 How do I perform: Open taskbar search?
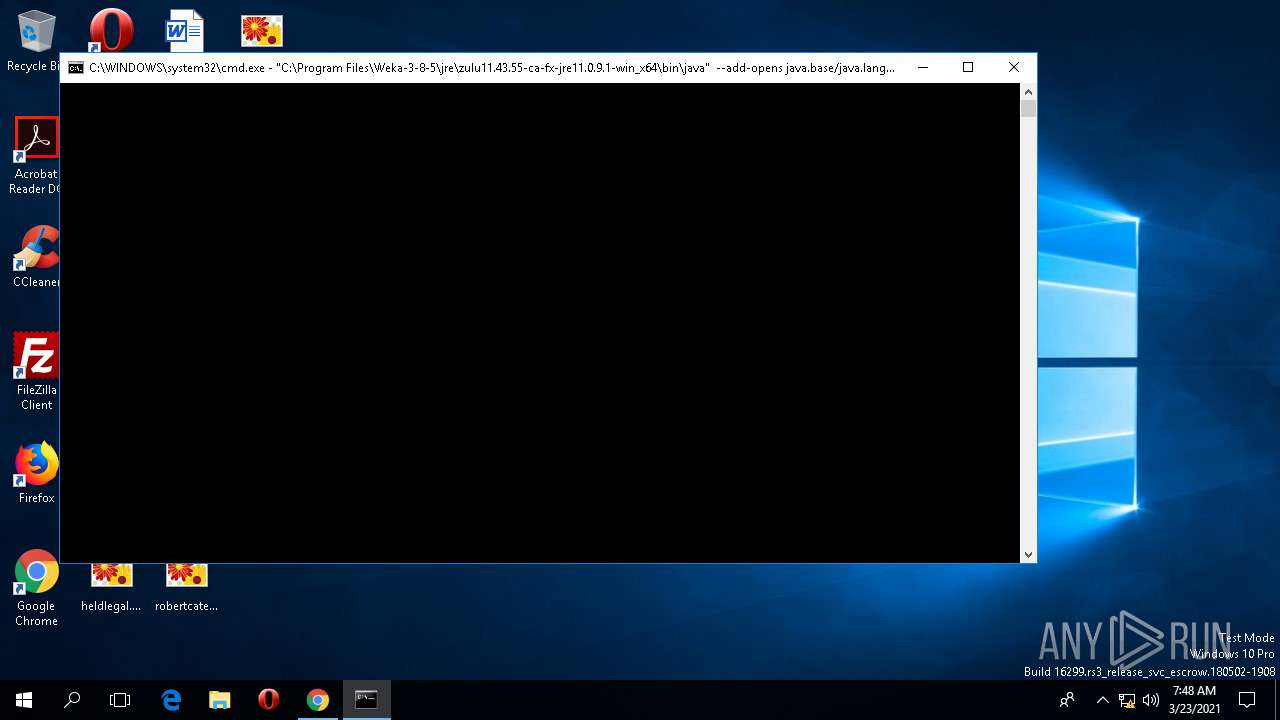[x=72, y=700]
